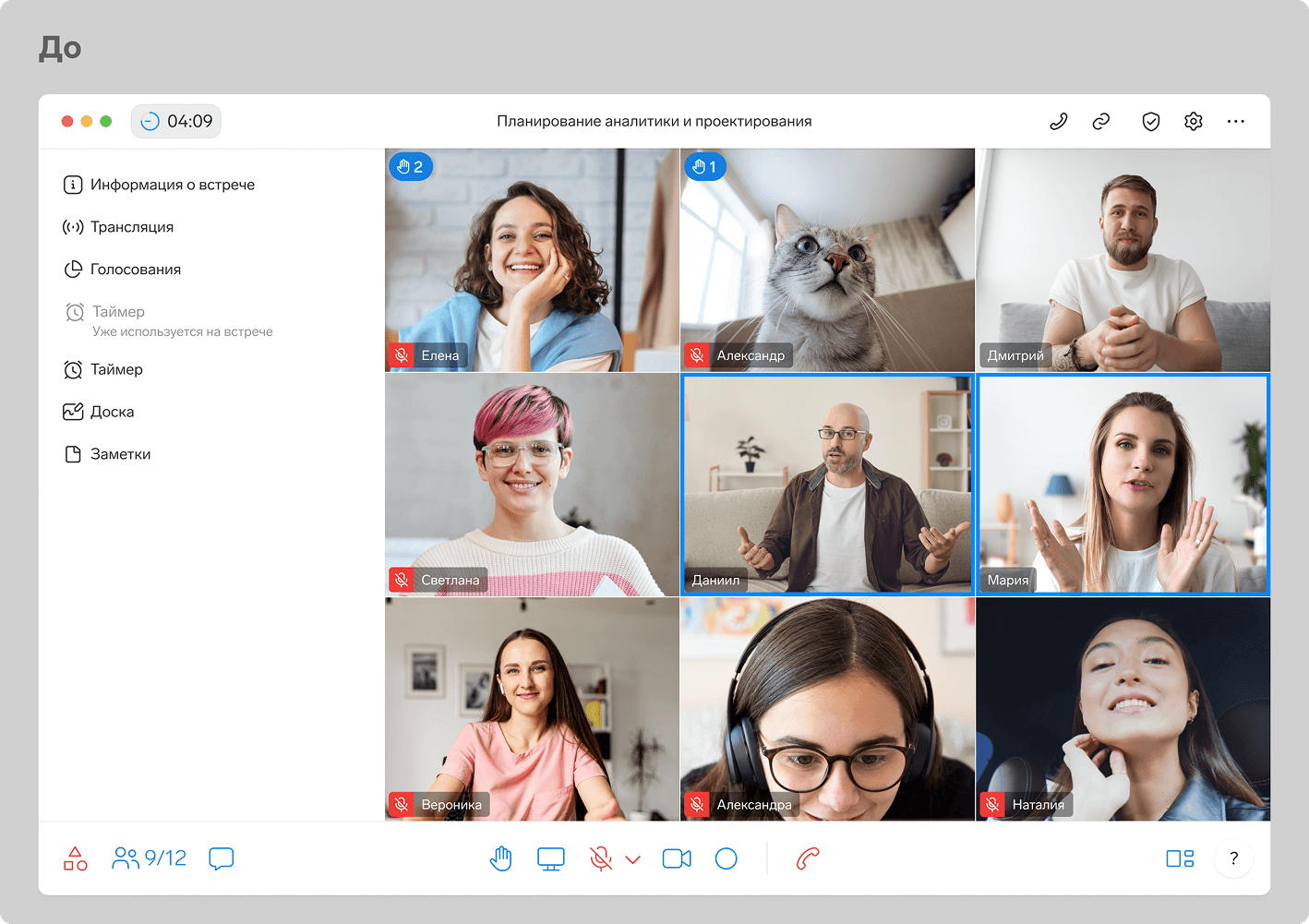Click raised hand badge showing 1

(705, 166)
